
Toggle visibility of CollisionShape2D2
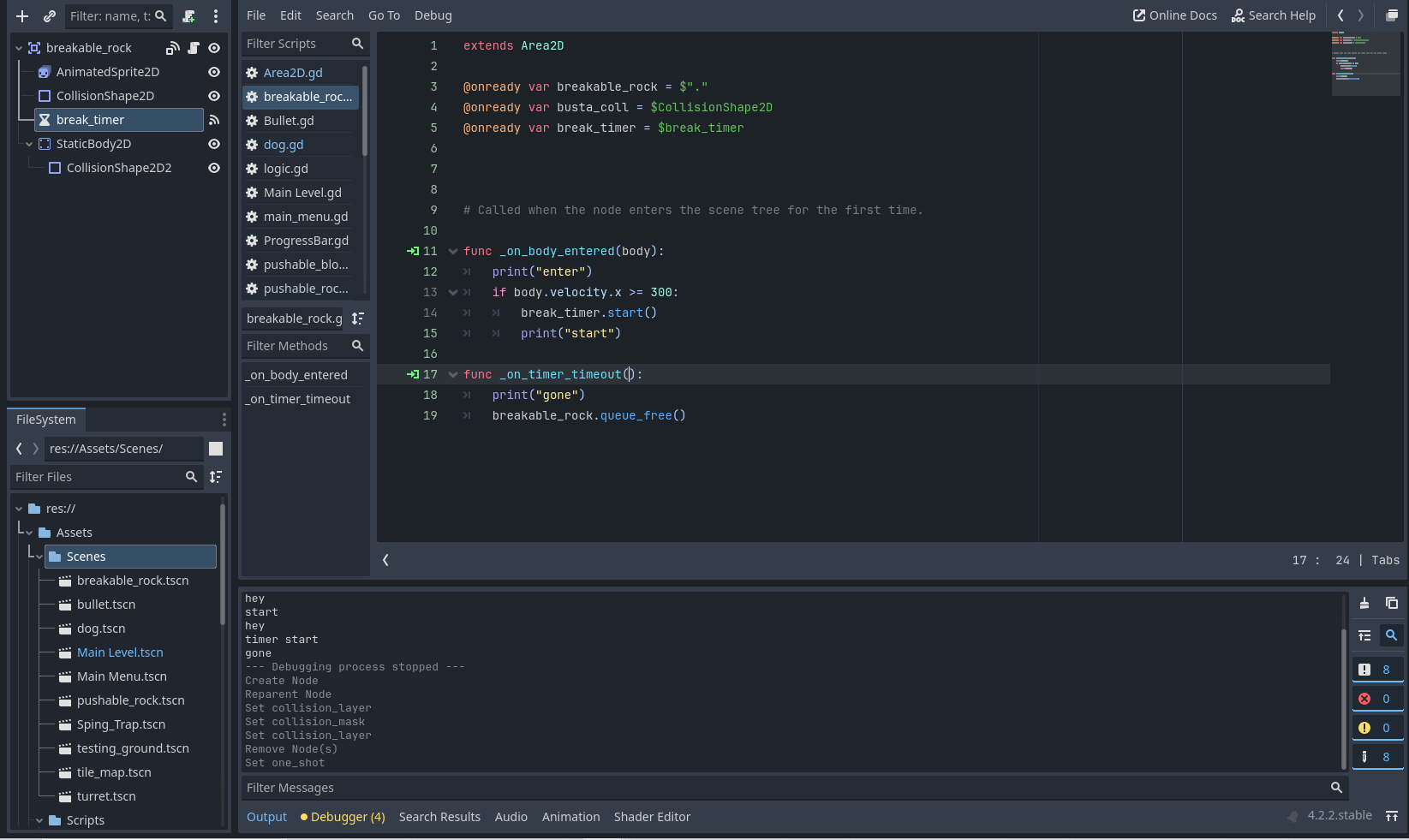coord(213,168)
